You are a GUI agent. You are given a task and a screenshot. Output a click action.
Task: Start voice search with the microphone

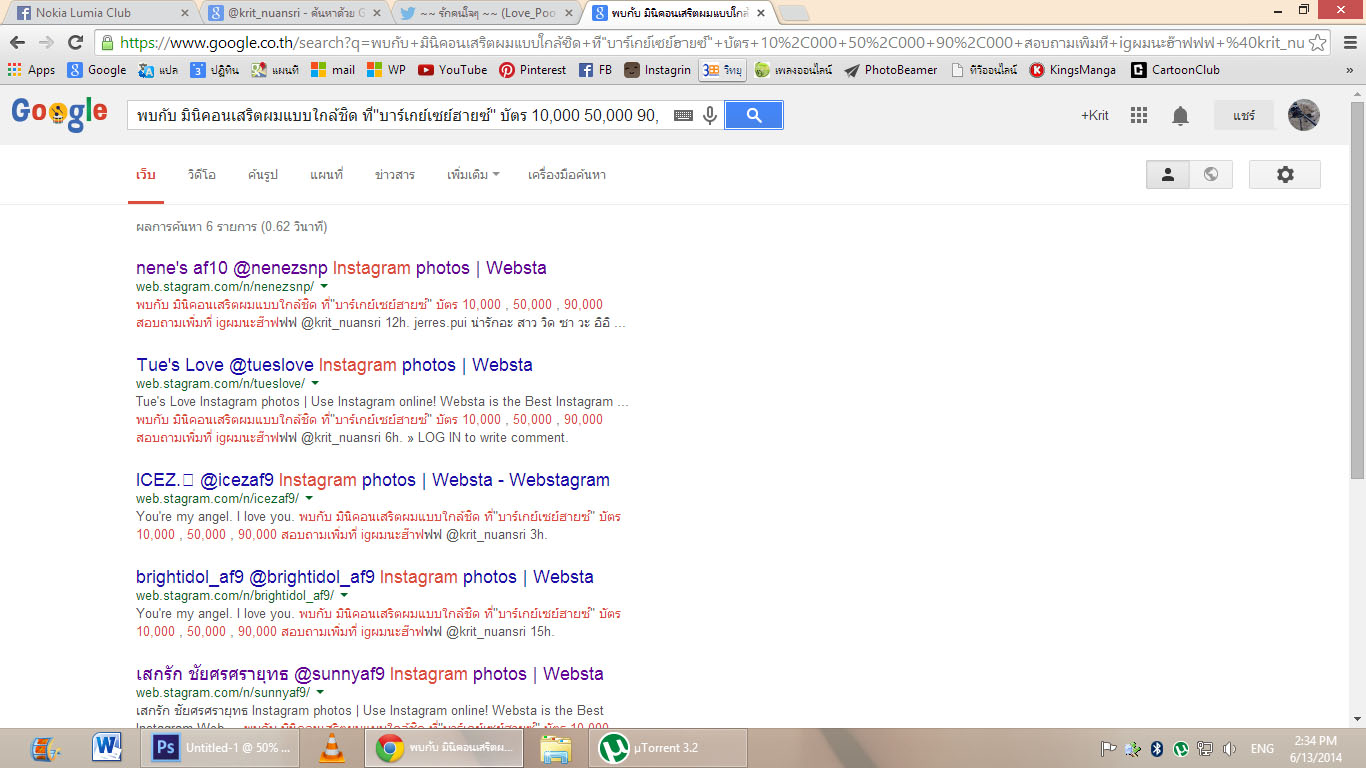710,116
